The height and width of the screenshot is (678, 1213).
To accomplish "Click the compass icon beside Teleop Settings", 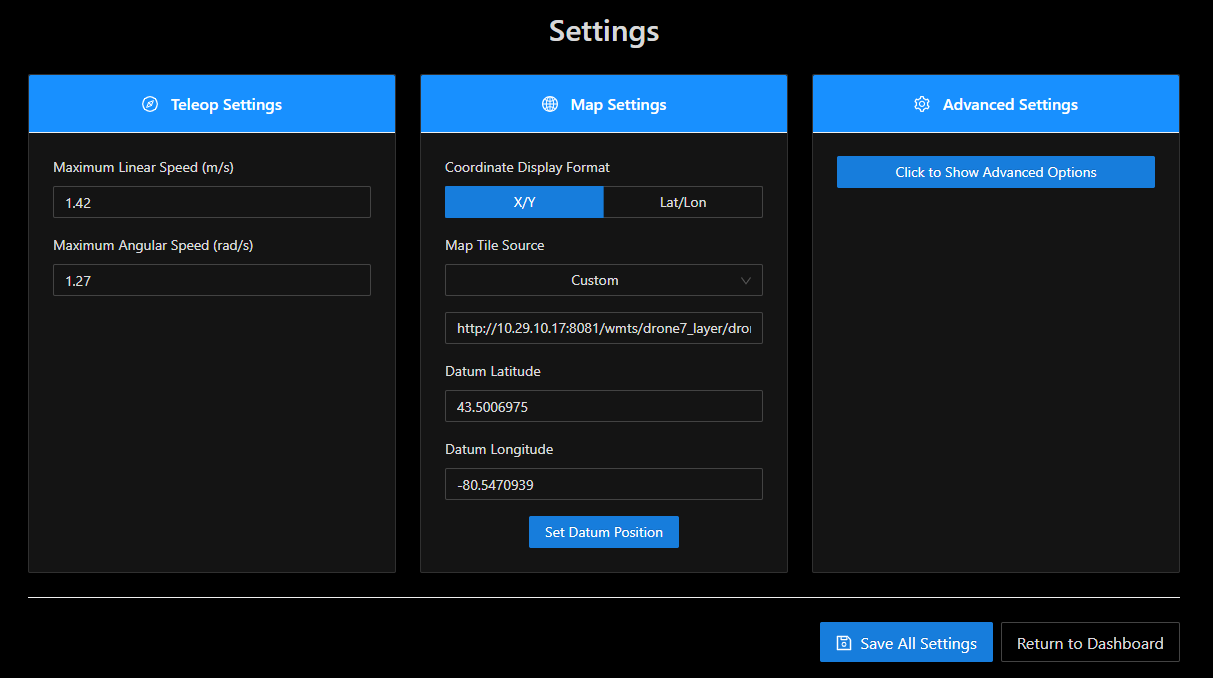I will coord(150,104).
